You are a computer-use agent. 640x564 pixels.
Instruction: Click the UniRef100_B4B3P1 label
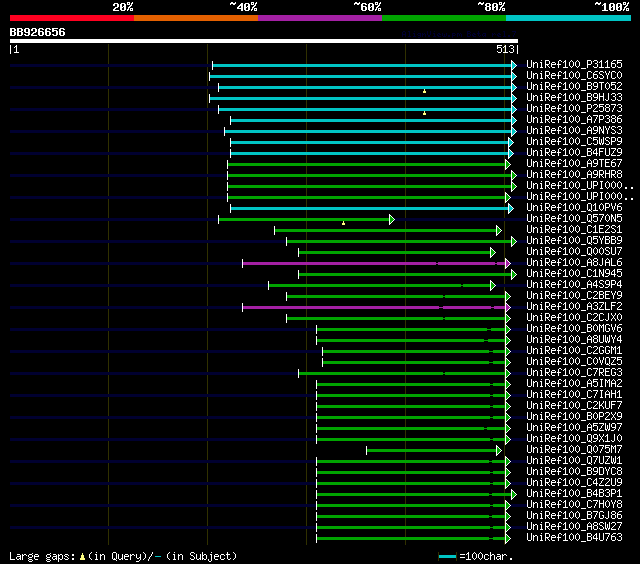(x=574, y=494)
